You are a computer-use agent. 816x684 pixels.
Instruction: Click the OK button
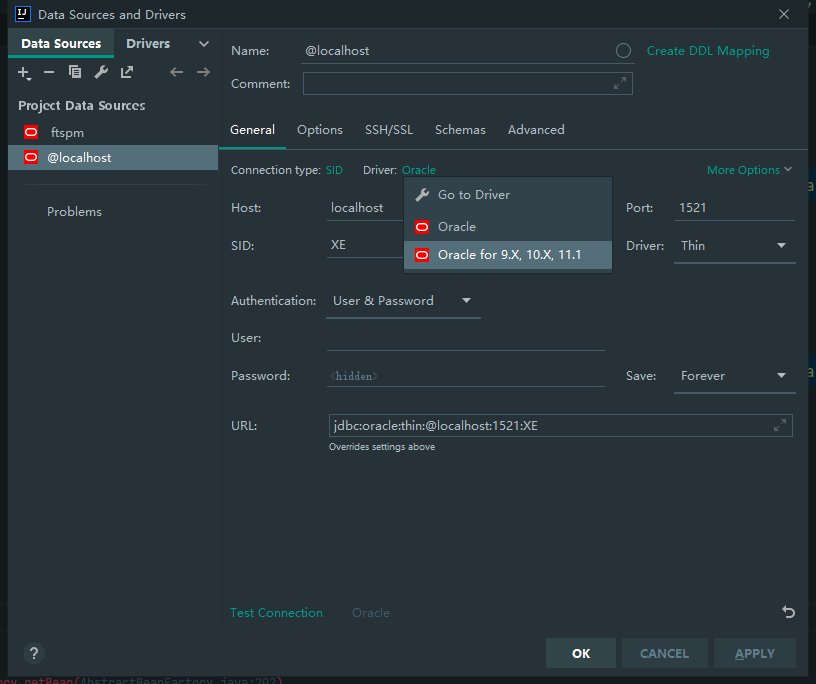click(x=581, y=653)
